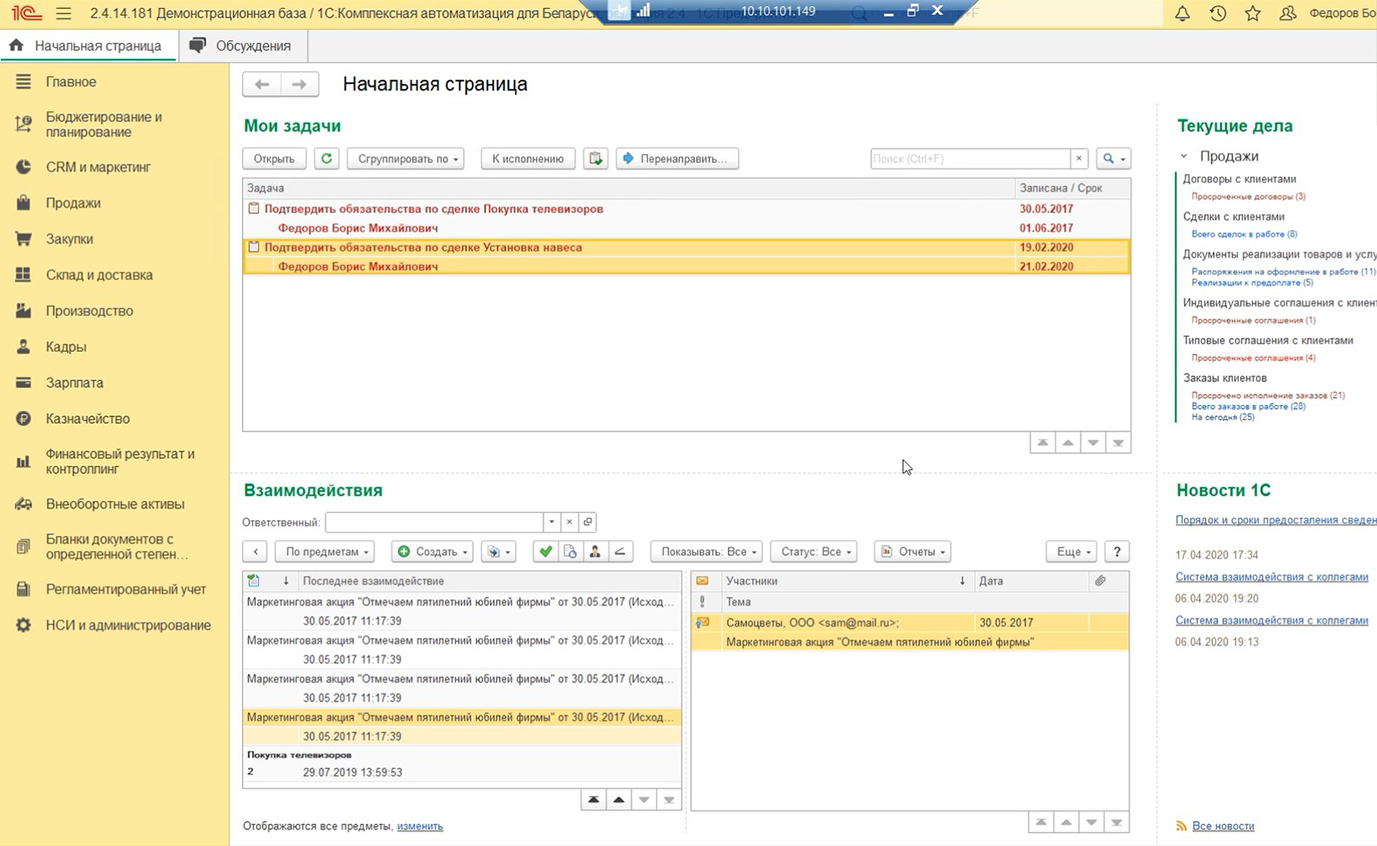Open the Склад и доставка section
Screen dimensions: 1377x846
pos(99,275)
